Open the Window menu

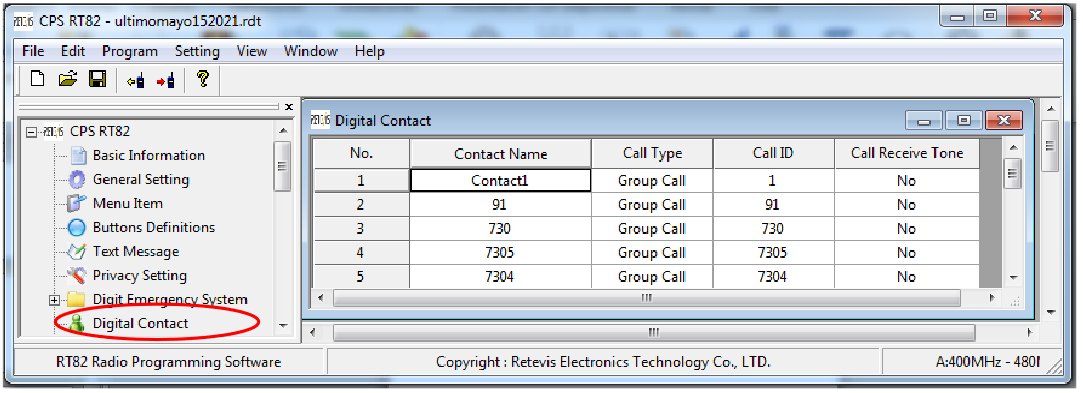311,51
